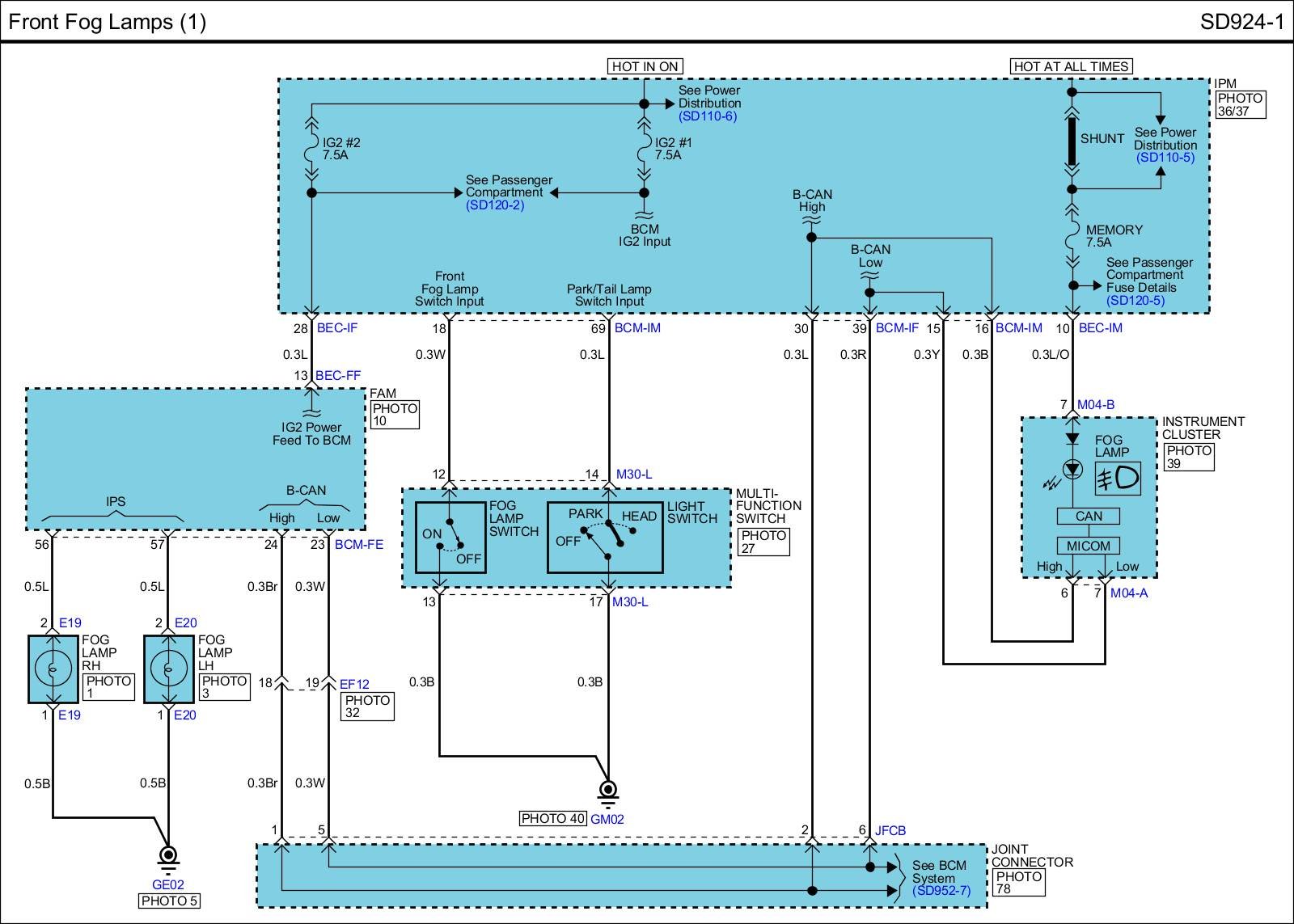The image size is (1294, 924).
Task: Click the GE02 ground symbol
Action: click(168, 855)
